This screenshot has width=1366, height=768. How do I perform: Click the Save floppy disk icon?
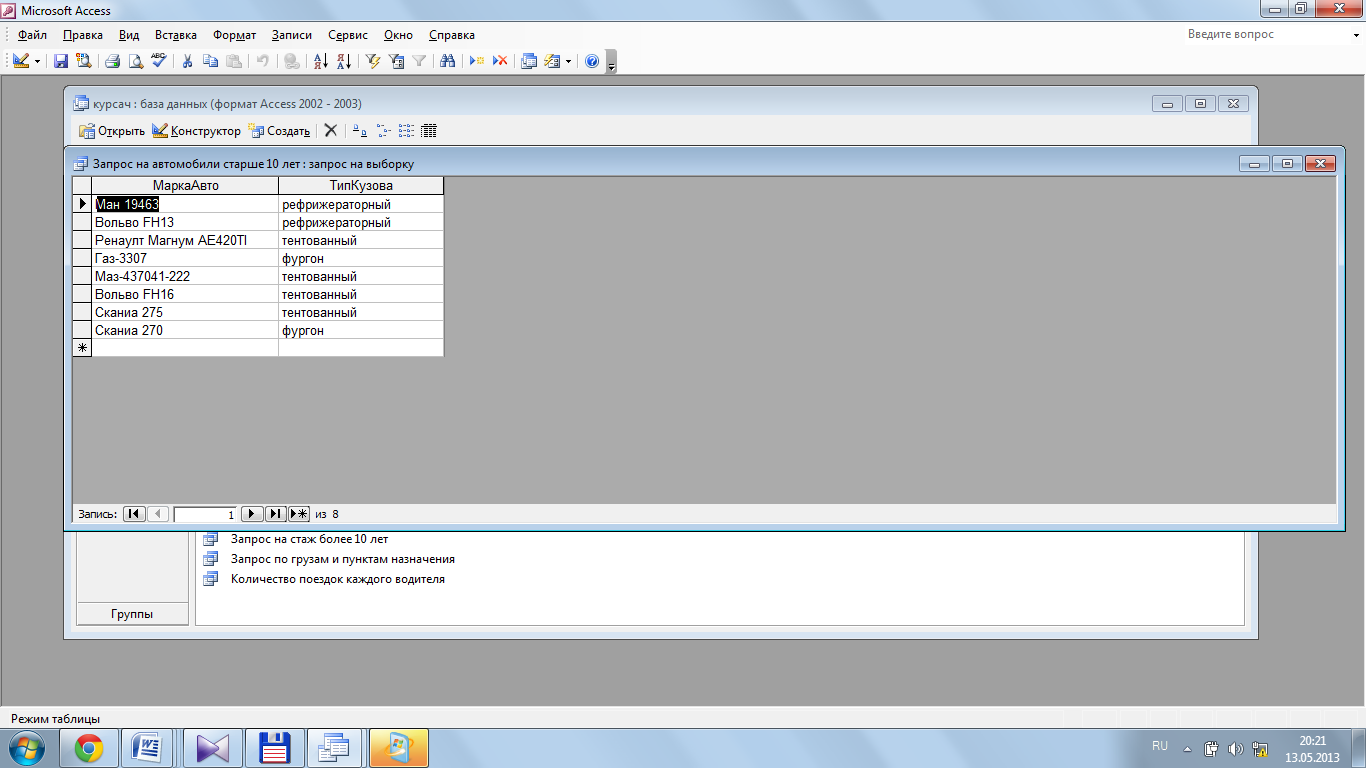coord(61,61)
